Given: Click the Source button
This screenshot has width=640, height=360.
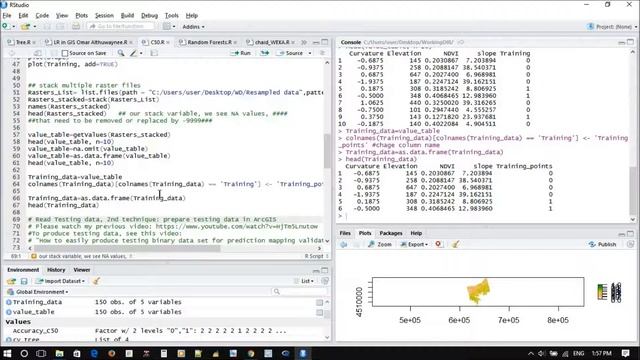Looking at the screenshot, I should (291, 53).
